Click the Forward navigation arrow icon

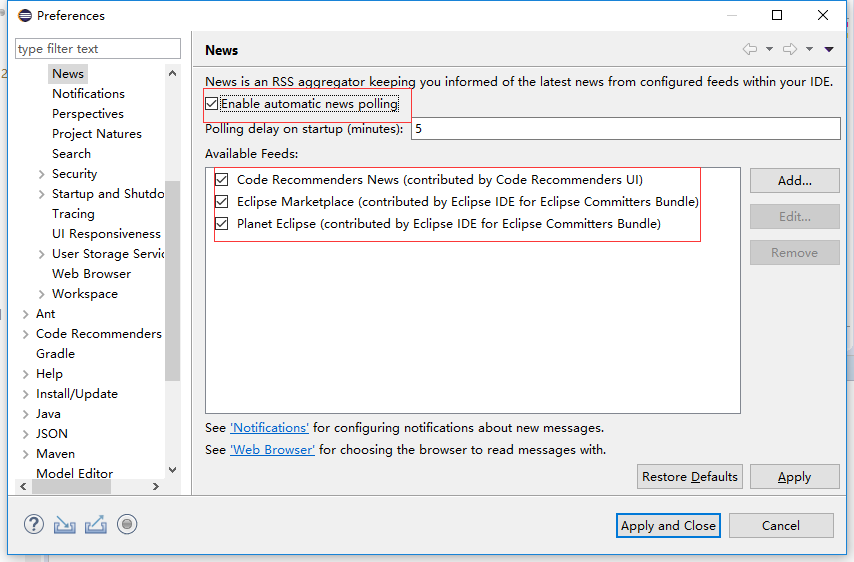[x=790, y=49]
